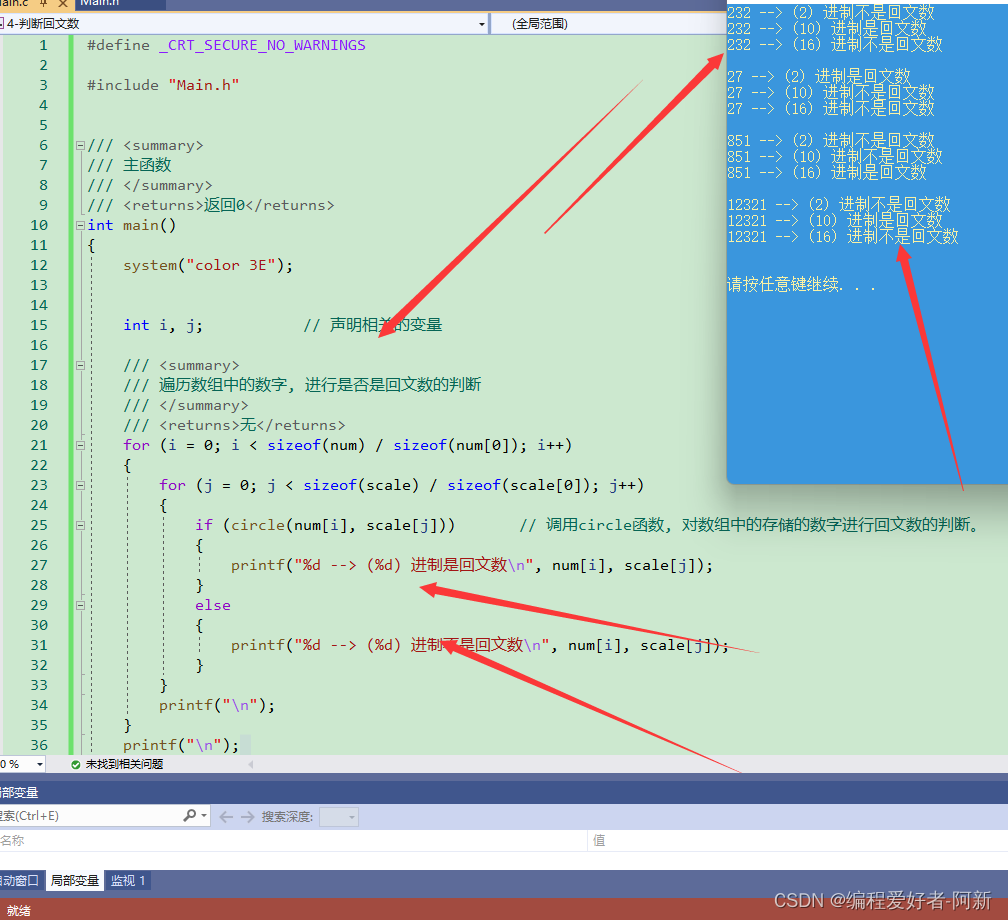Click line number 36 in the gutter

[39, 744]
